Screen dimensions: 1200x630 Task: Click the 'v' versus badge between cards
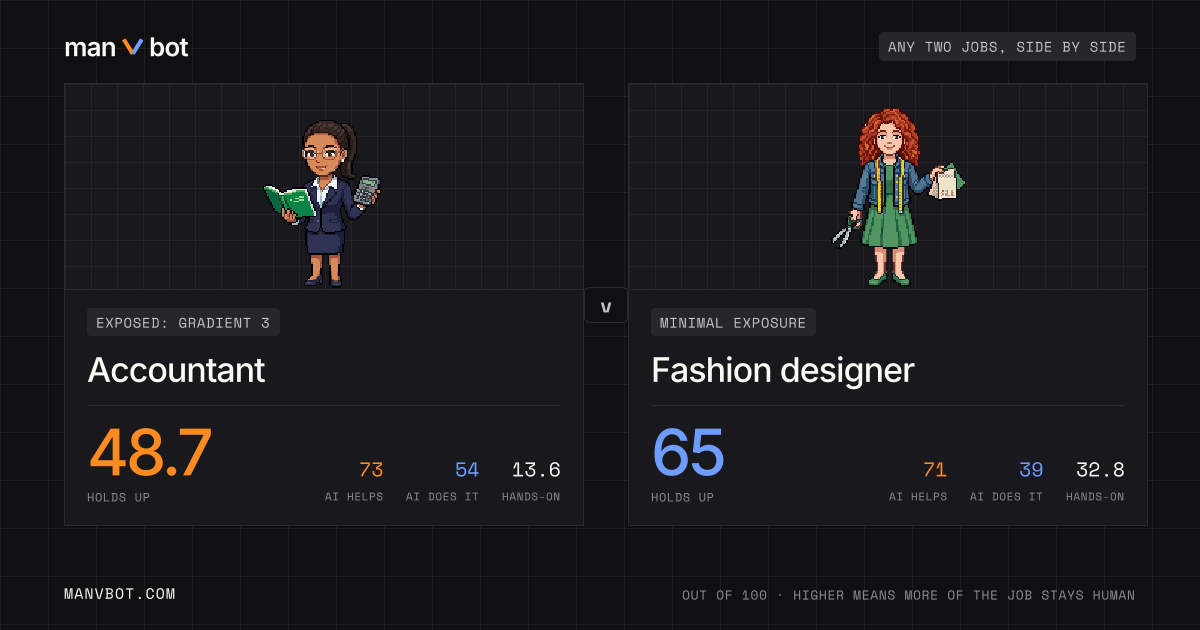tap(606, 306)
